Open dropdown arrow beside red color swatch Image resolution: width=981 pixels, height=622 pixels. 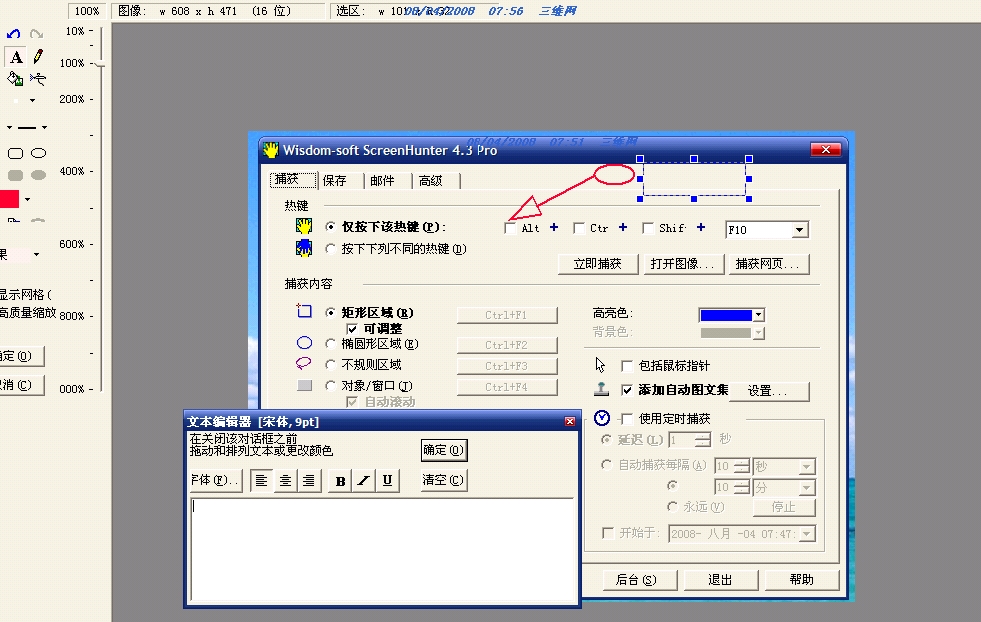[x=28, y=200]
